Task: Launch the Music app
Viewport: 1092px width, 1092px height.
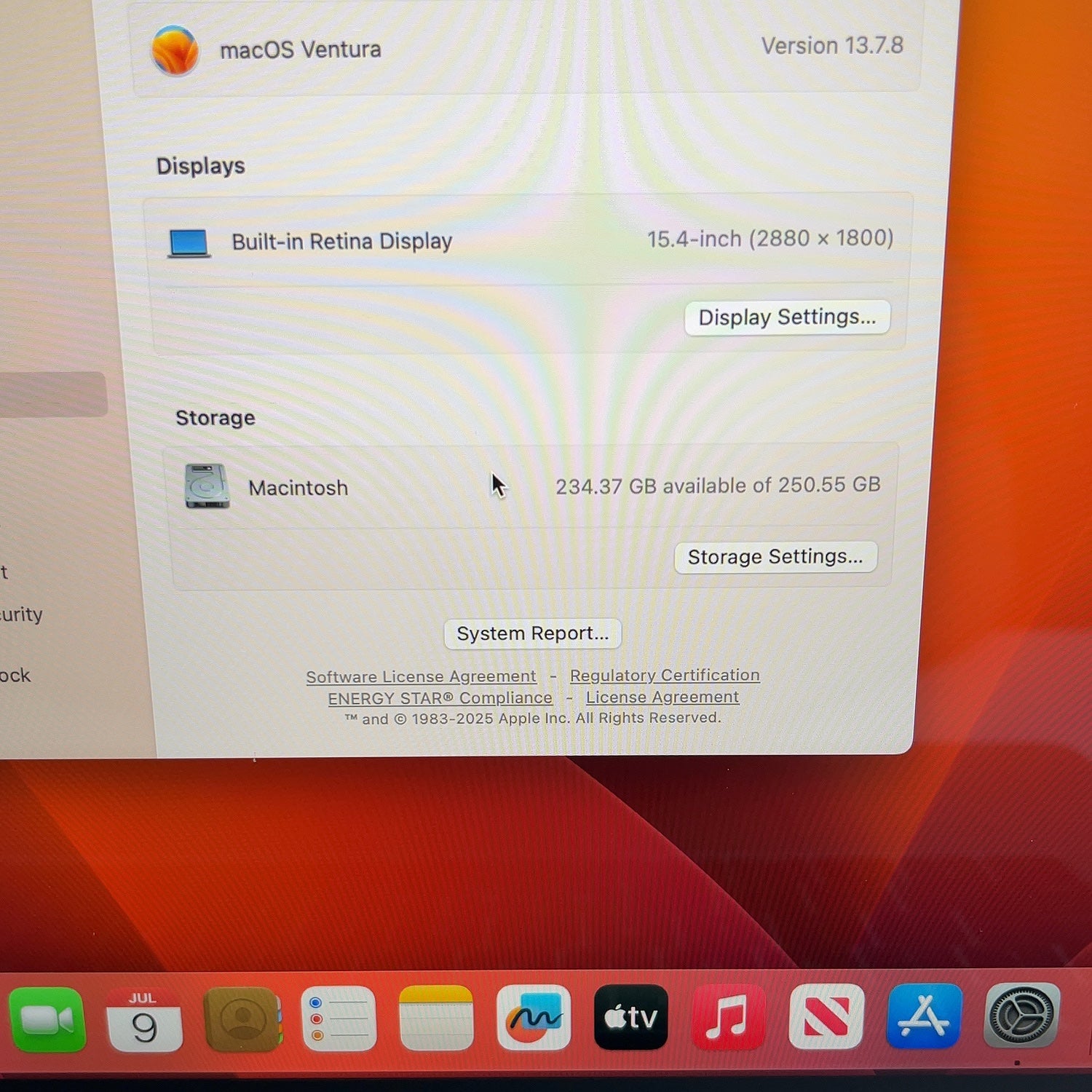Action: [x=728, y=1016]
